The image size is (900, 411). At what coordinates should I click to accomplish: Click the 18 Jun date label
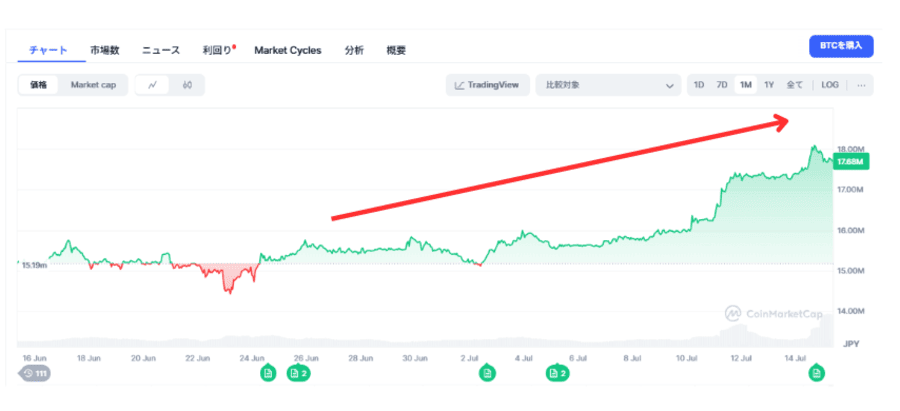(88, 358)
